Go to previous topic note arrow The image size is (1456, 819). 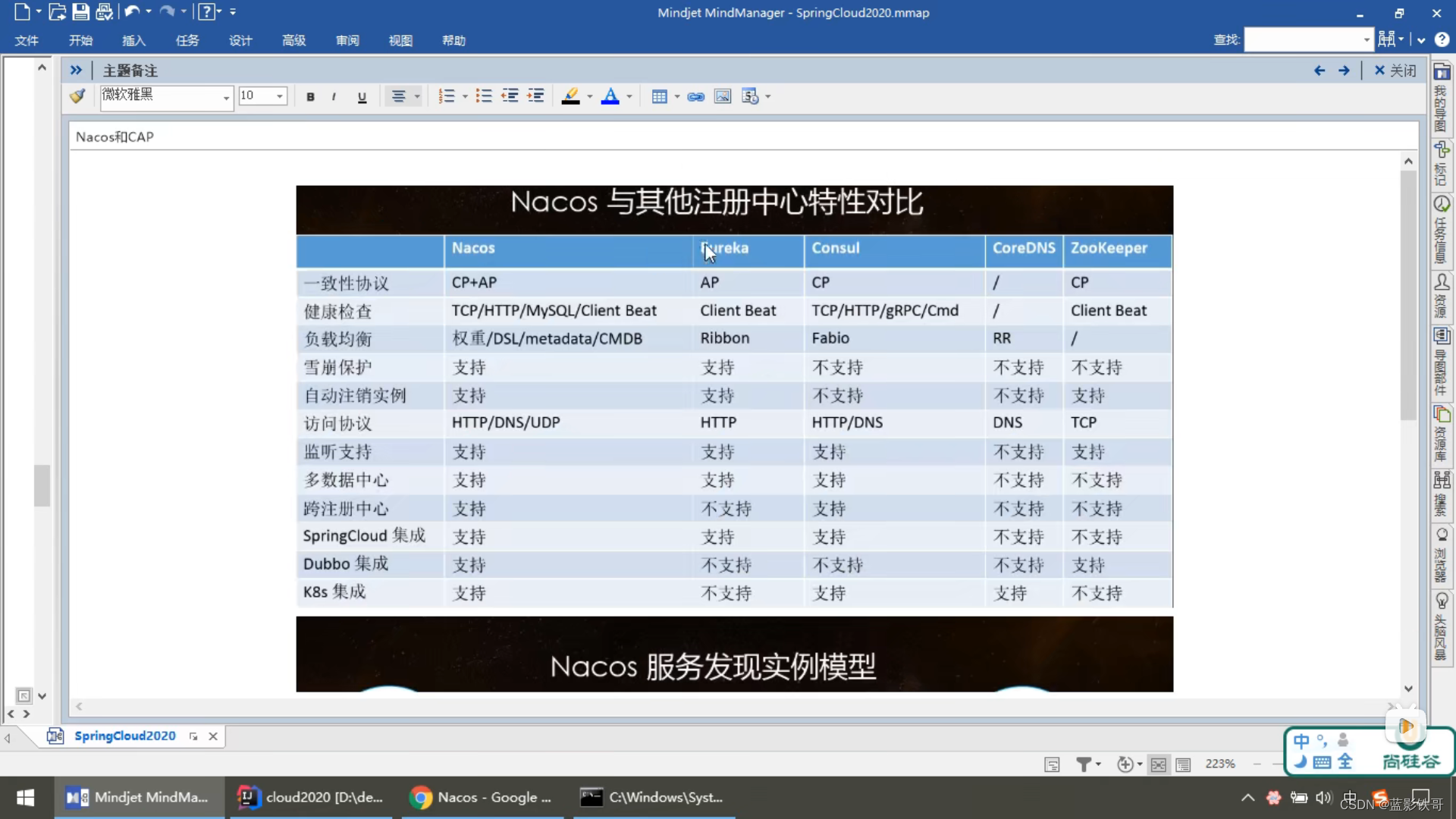click(1319, 71)
